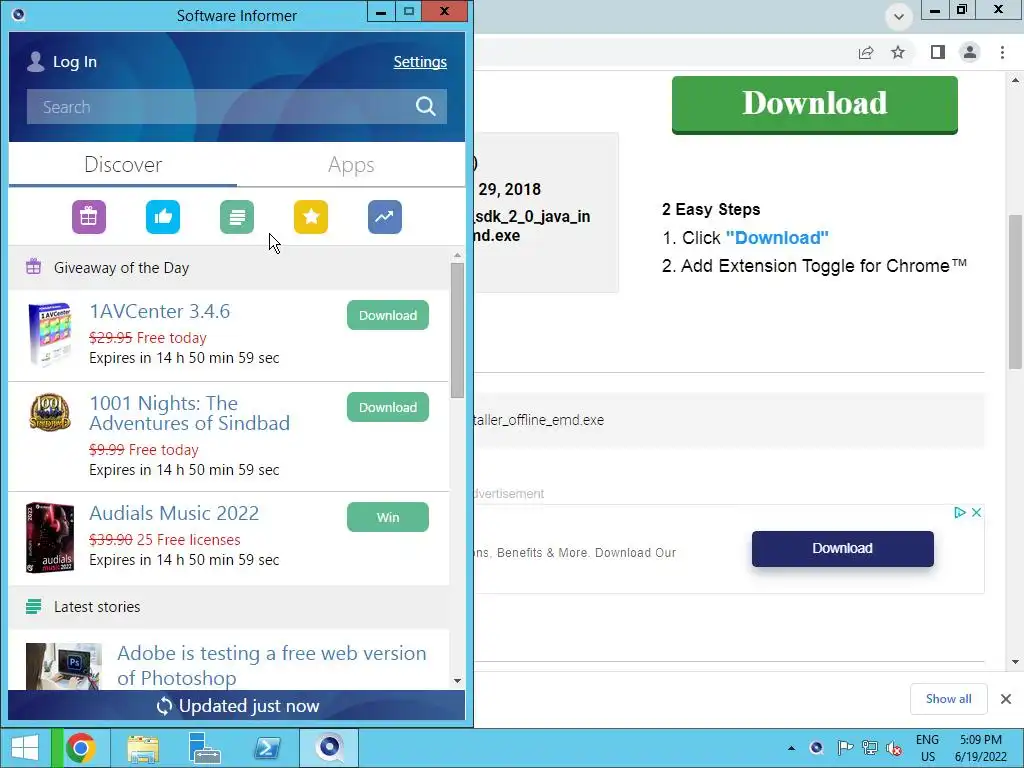The height and width of the screenshot is (768, 1024).
Task: Click the Chrome share page icon
Action: pos(866,52)
